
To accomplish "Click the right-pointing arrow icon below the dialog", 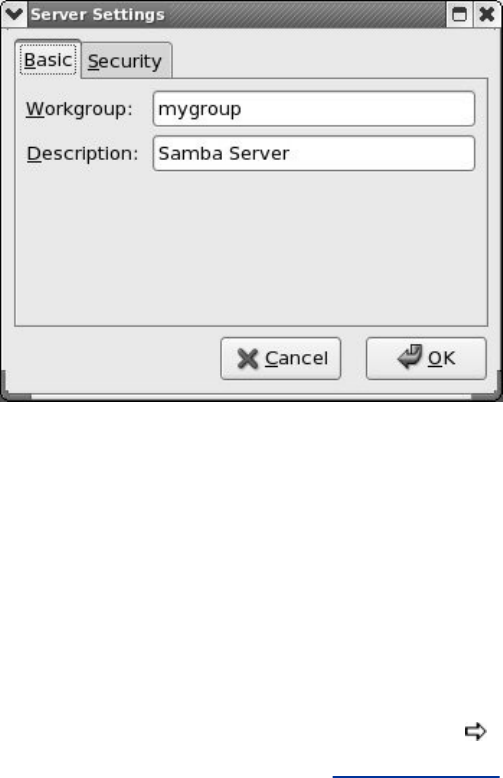I will (x=475, y=731).
